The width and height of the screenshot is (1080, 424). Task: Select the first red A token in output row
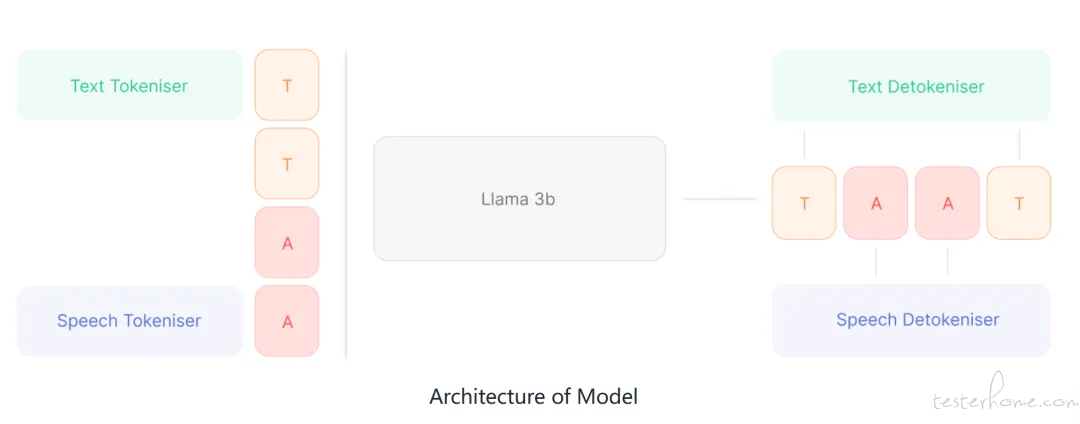(x=875, y=203)
